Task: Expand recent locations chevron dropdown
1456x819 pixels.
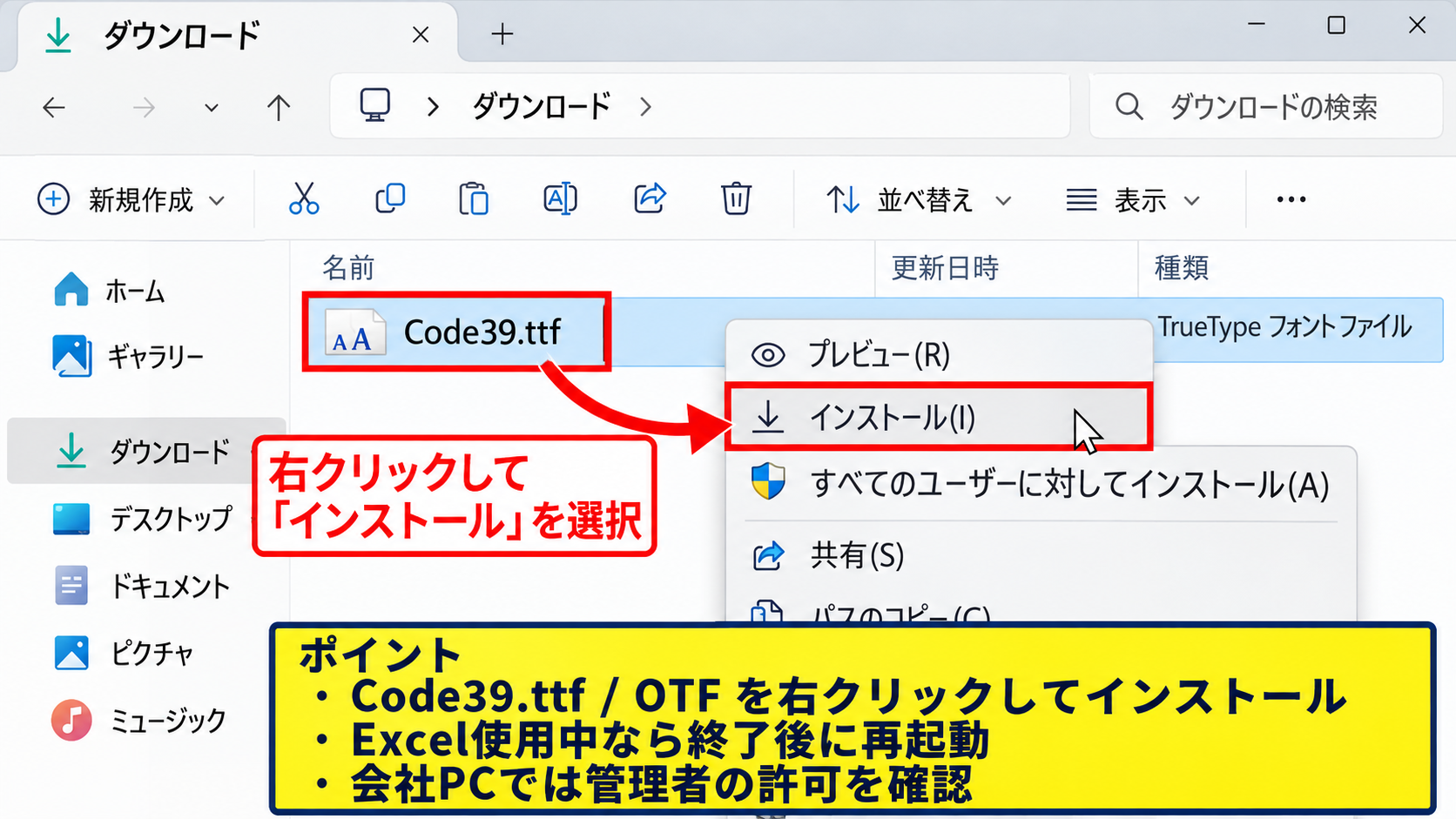Action: (x=211, y=108)
